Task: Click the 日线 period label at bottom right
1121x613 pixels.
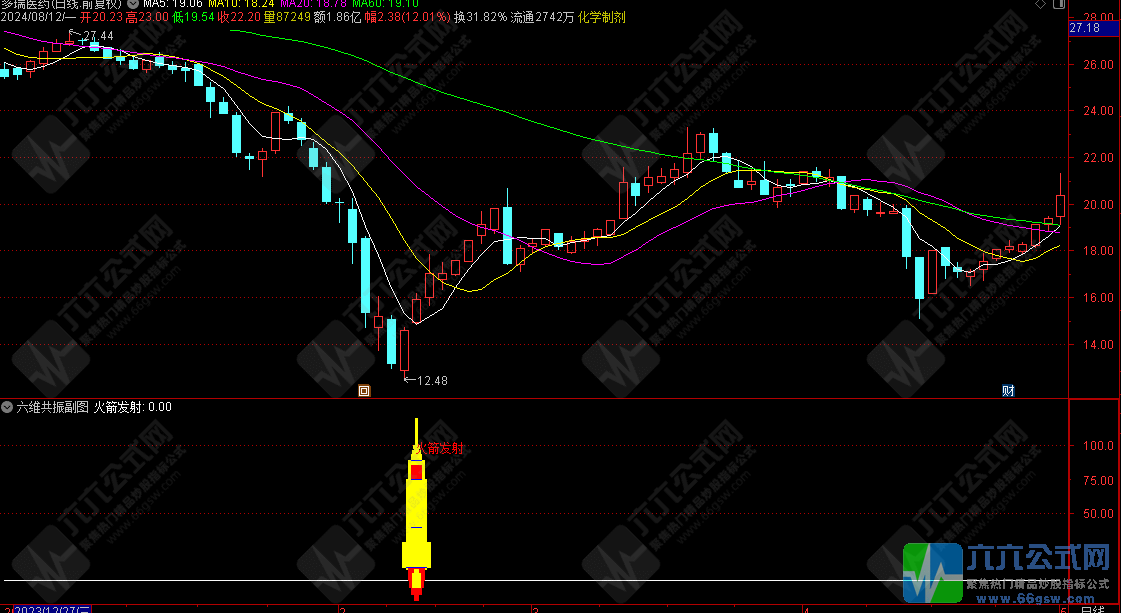Action: 1091,609
